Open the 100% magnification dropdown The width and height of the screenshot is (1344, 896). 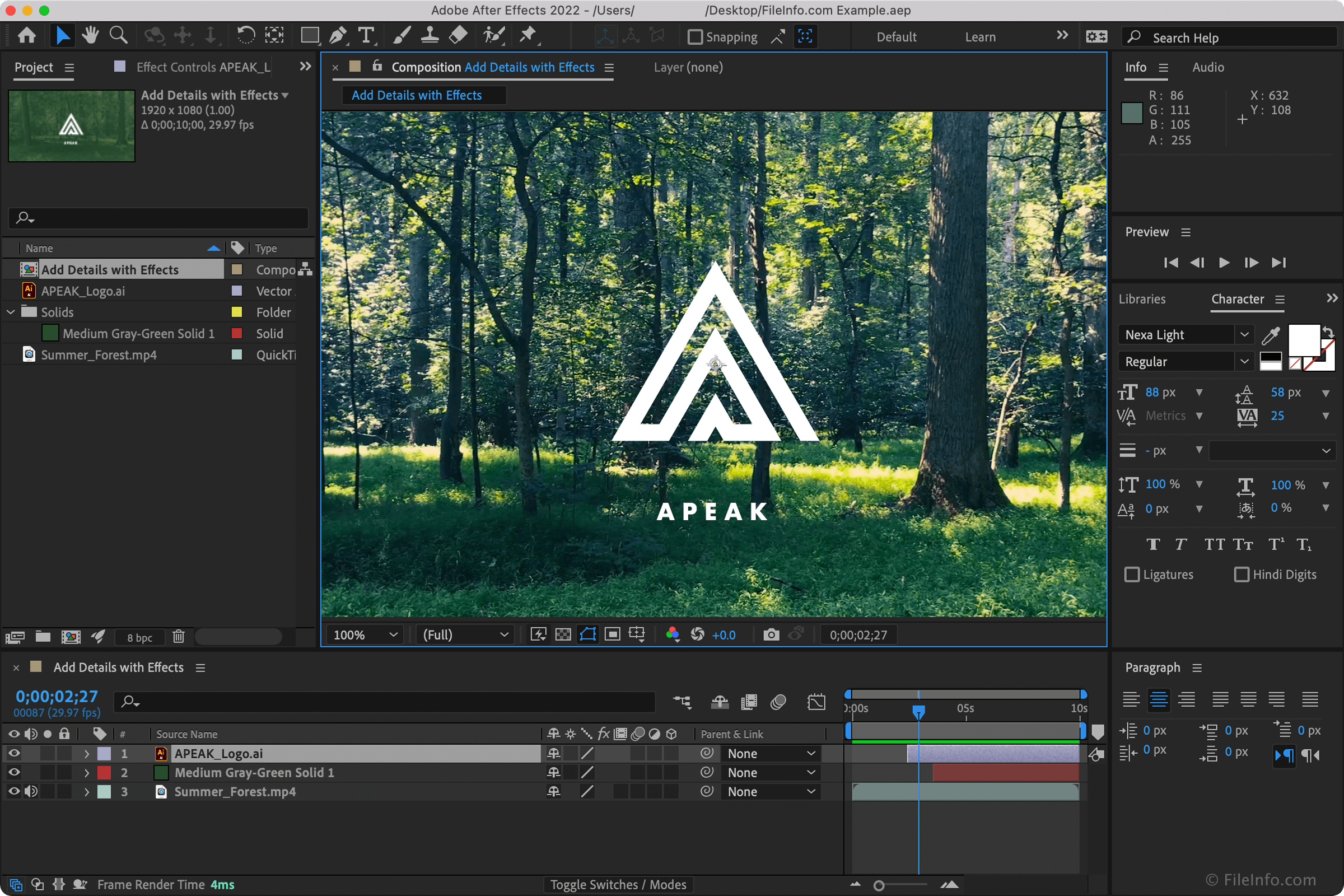pyautogui.click(x=365, y=635)
